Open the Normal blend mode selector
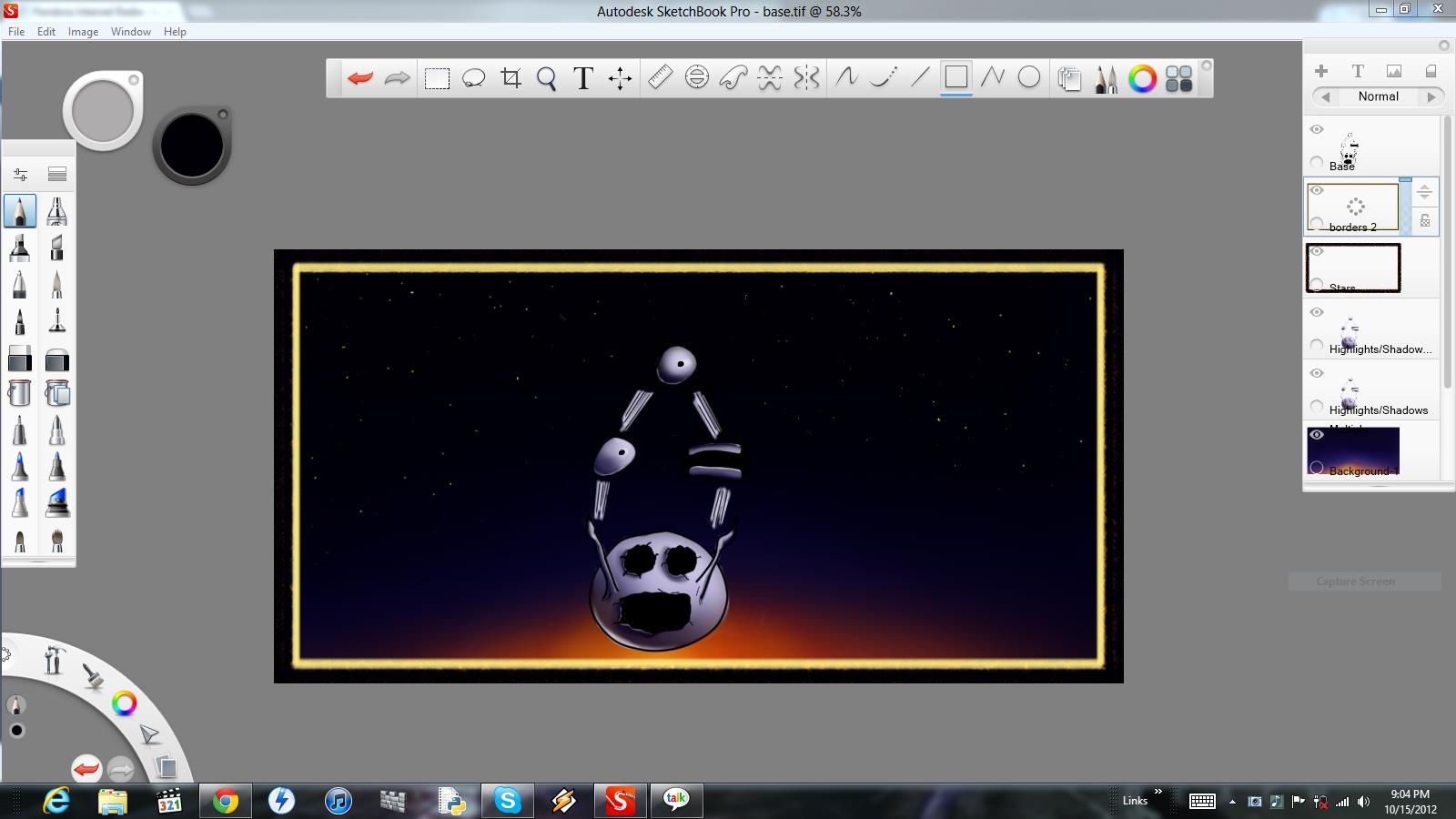1456x819 pixels. [x=1379, y=96]
